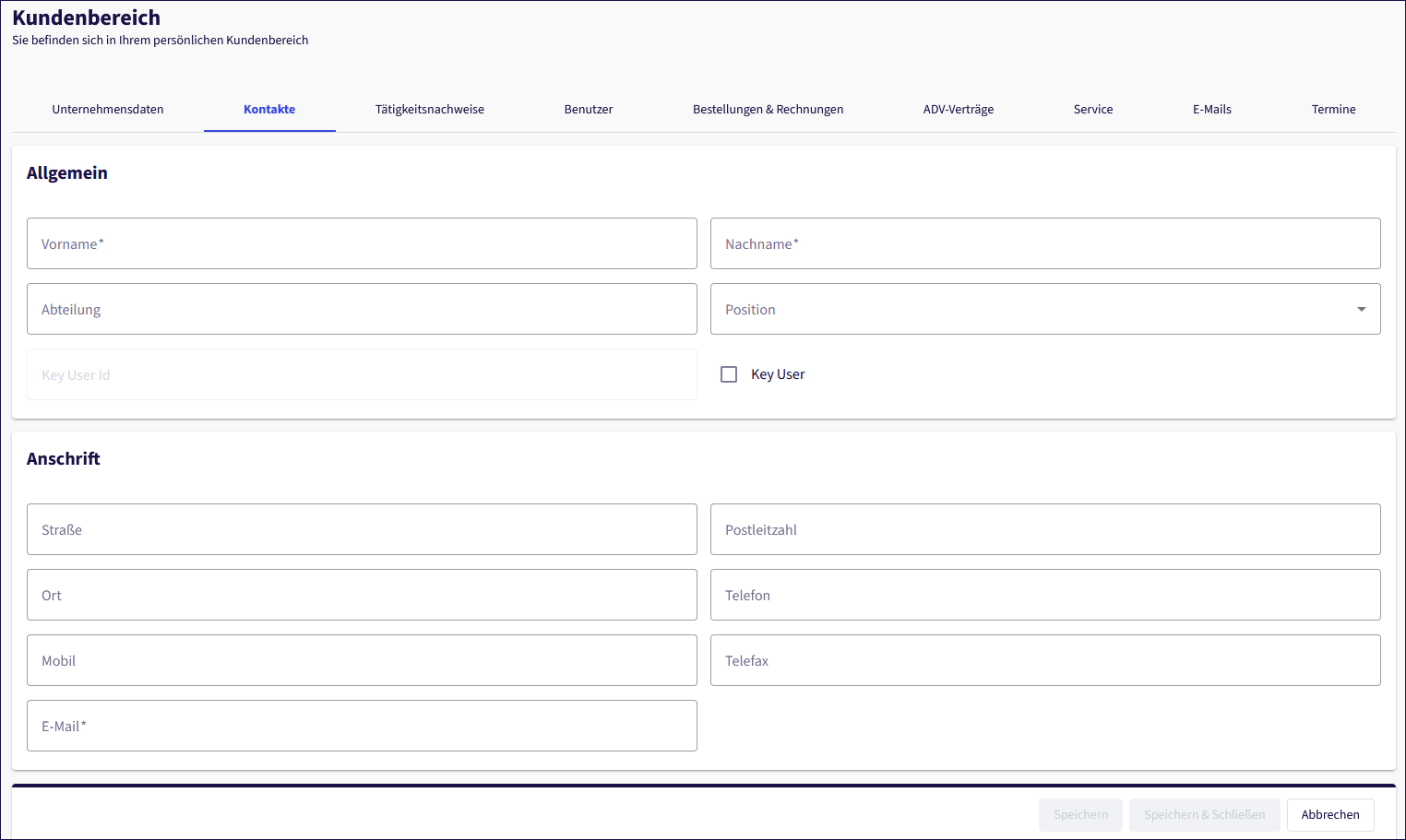Expand the Position dropdown arrow
The image size is (1406, 840).
coord(1361,309)
